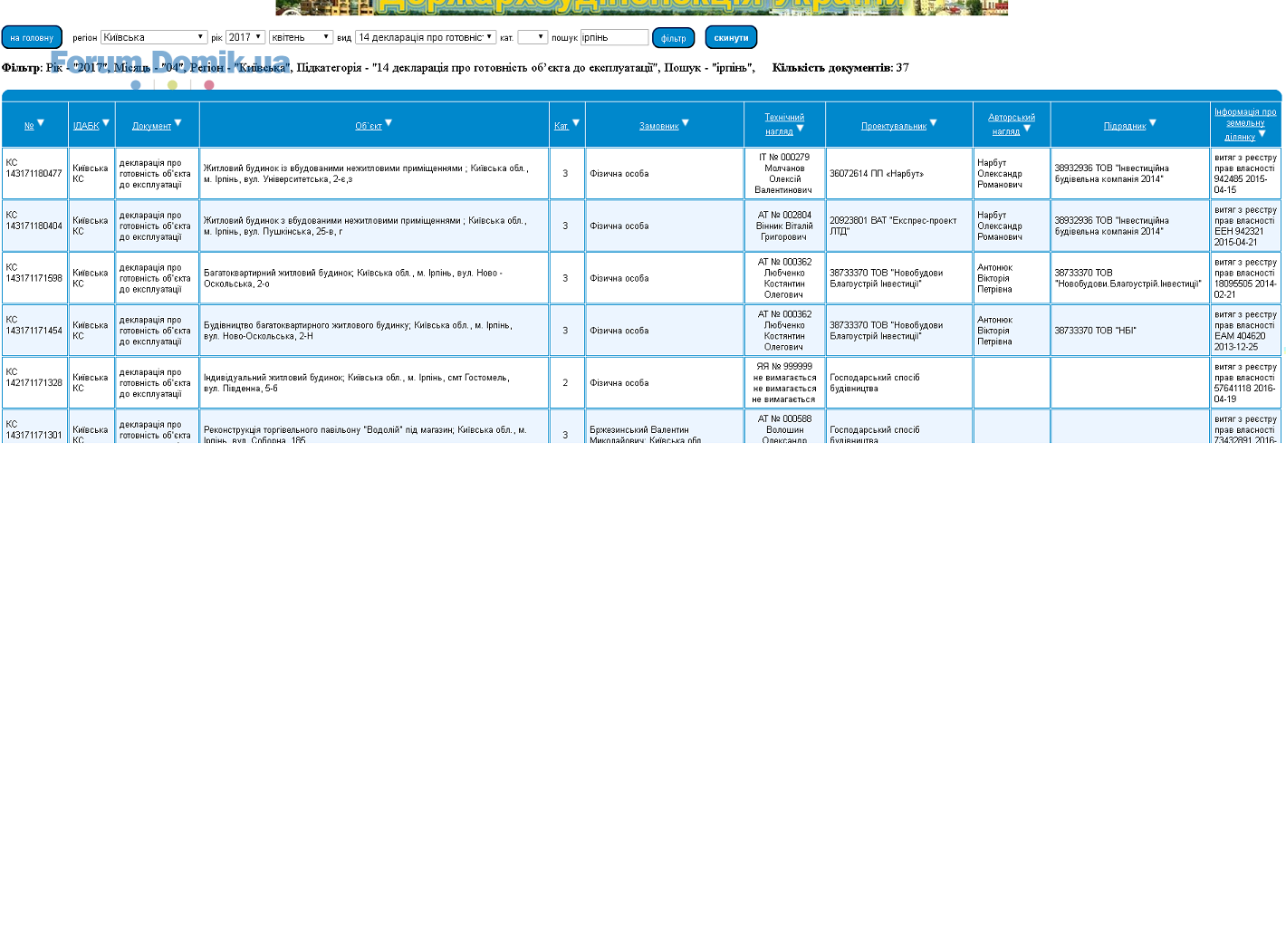Click 'Інформація про земельну ділянку' header link

[x=1245, y=124]
